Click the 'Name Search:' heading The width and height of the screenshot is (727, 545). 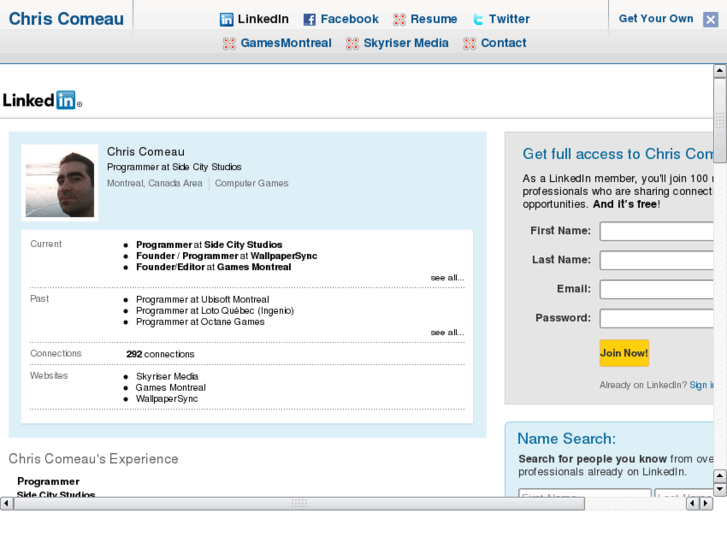(567, 438)
